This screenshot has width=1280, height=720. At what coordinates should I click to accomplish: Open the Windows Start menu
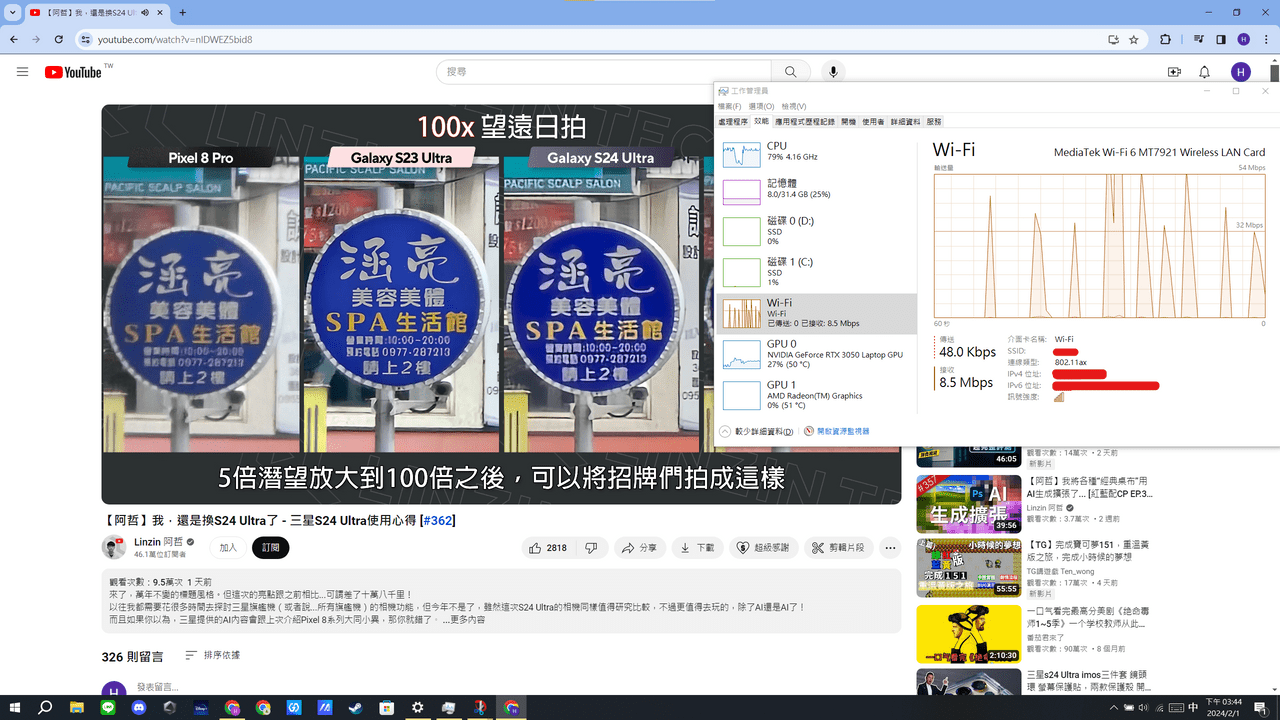click(15, 707)
